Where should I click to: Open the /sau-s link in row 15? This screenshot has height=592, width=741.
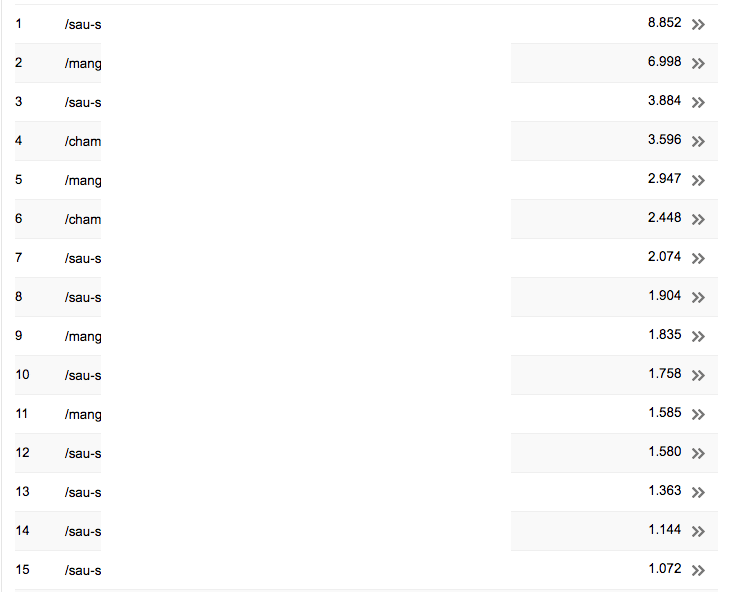pos(83,570)
